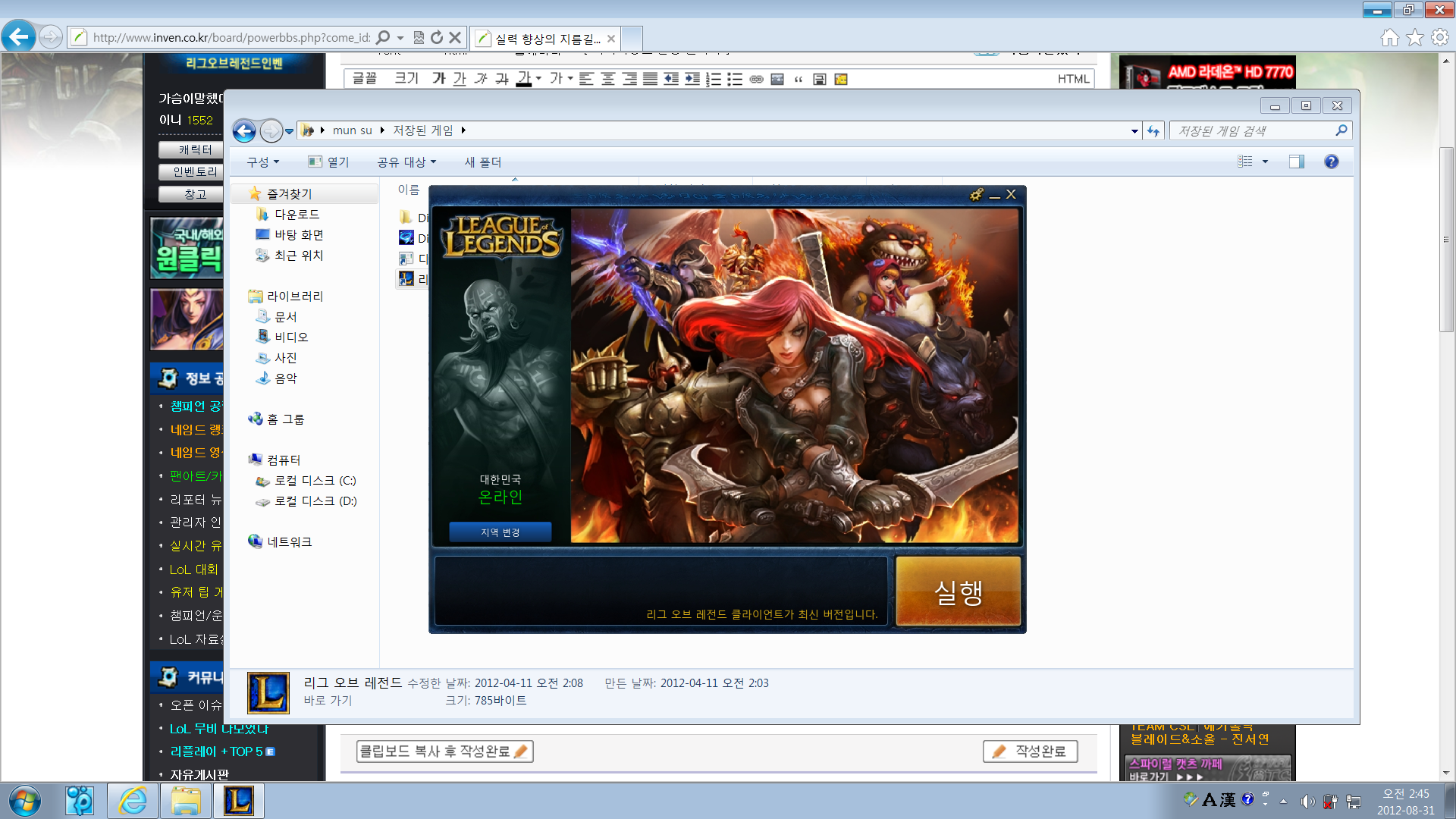Insert numbered list in editor
The image size is (1456, 819).
point(714,79)
